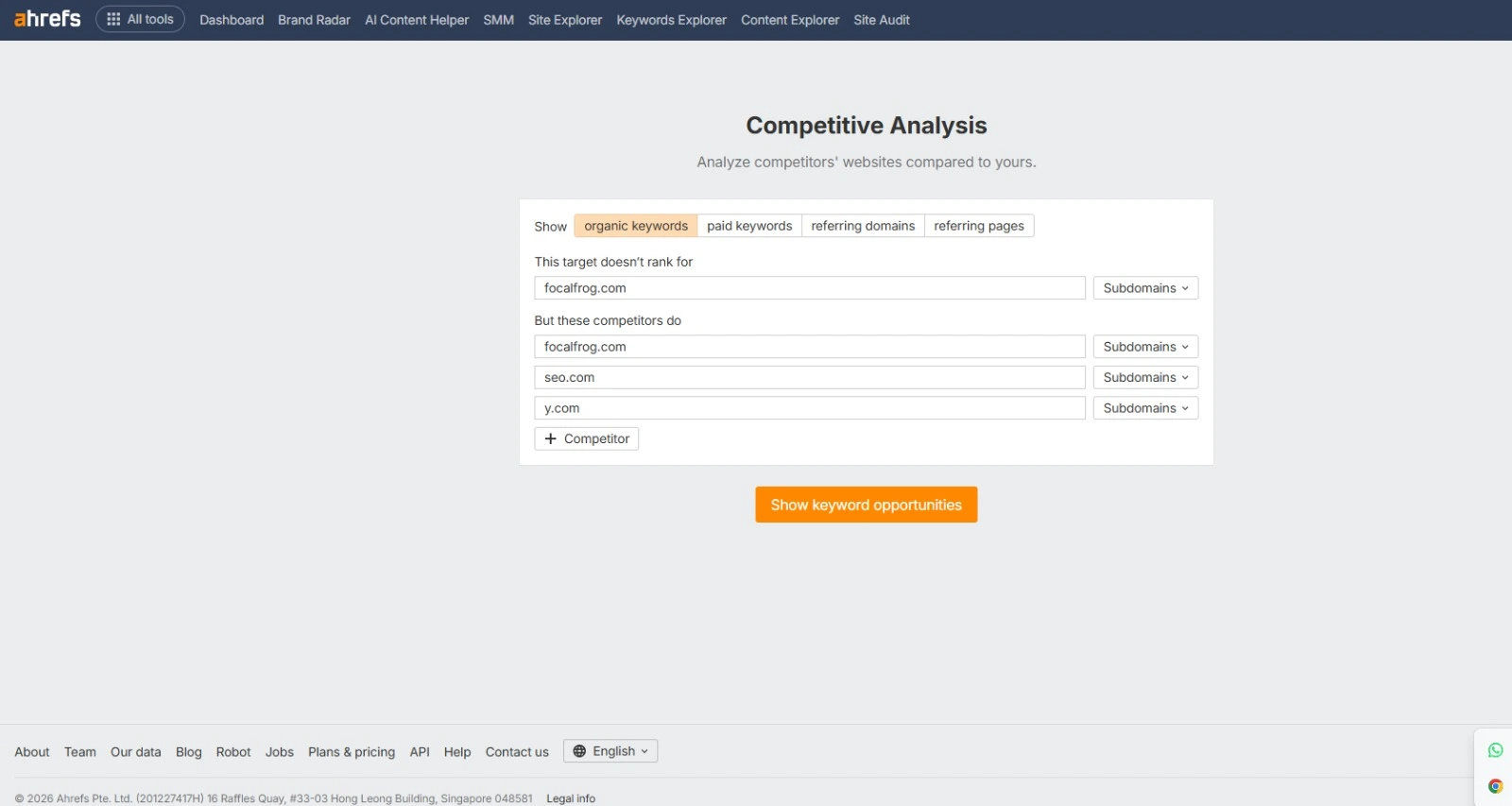This screenshot has width=1512, height=806.
Task: Open the SMM tool
Action: click(498, 20)
